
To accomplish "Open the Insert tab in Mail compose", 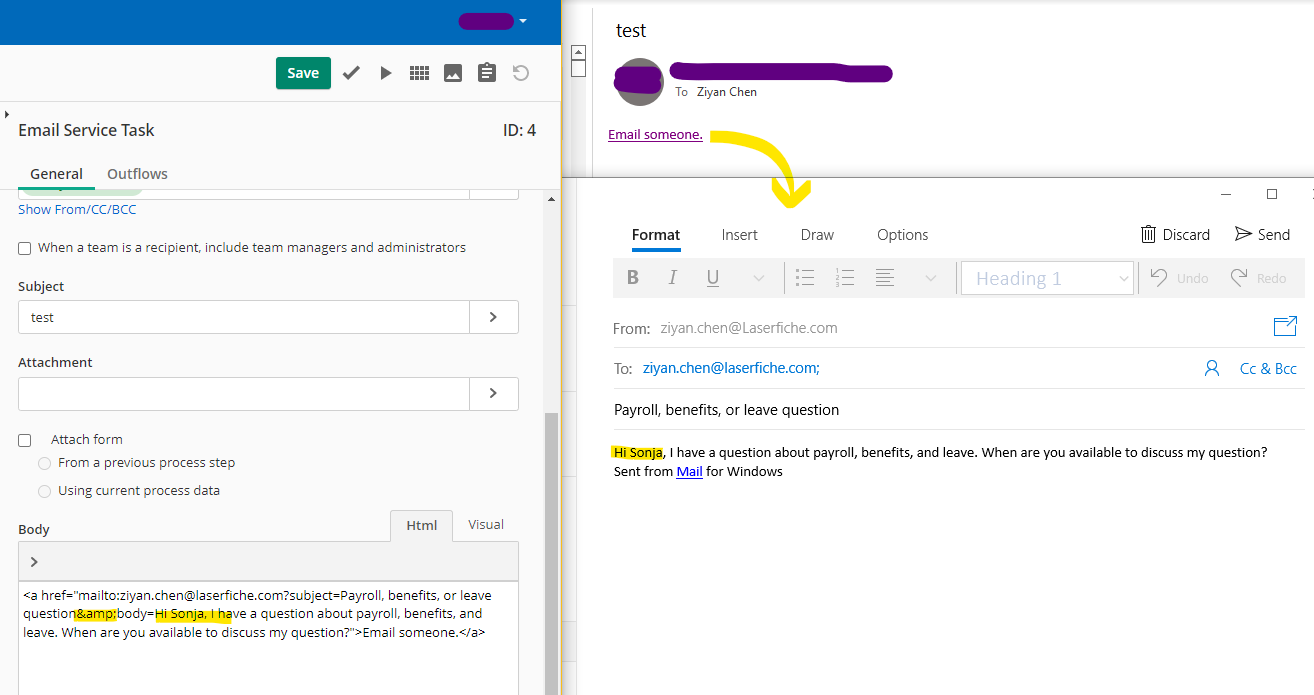I will pos(740,235).
